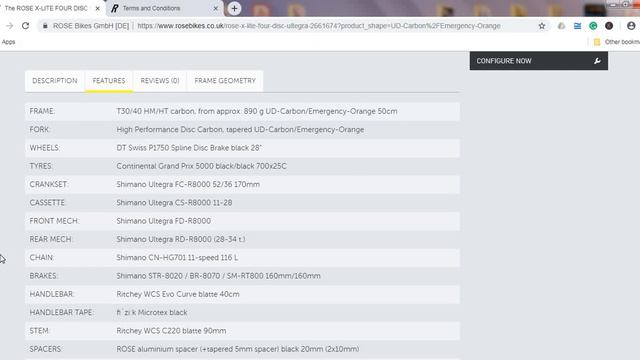The height and width of the screenshot is (360, 640).
Task: Click the BRAKES label
Action: pos(44,276)
